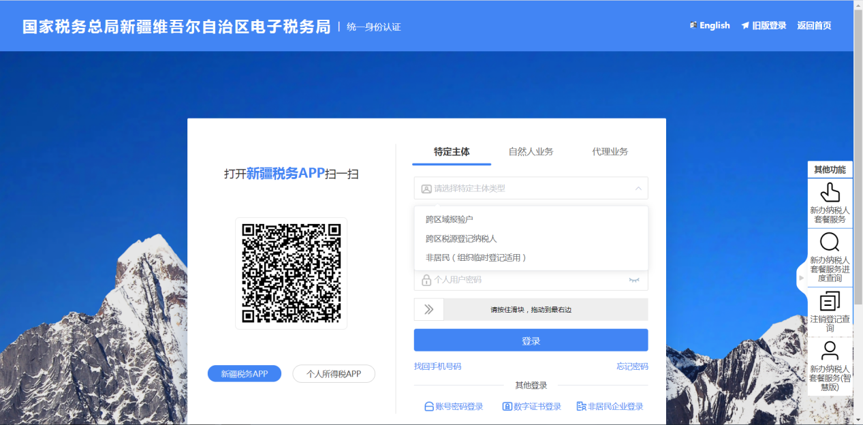Image resolution: width=863 pixels, height=425 pixels.
Task: Select the 特定主体 tab
Action: click(451, 152)
